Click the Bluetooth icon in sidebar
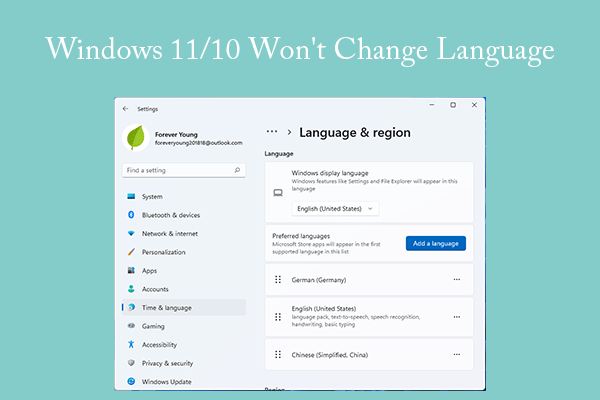600x400 pixels. [x=131, y=215]
